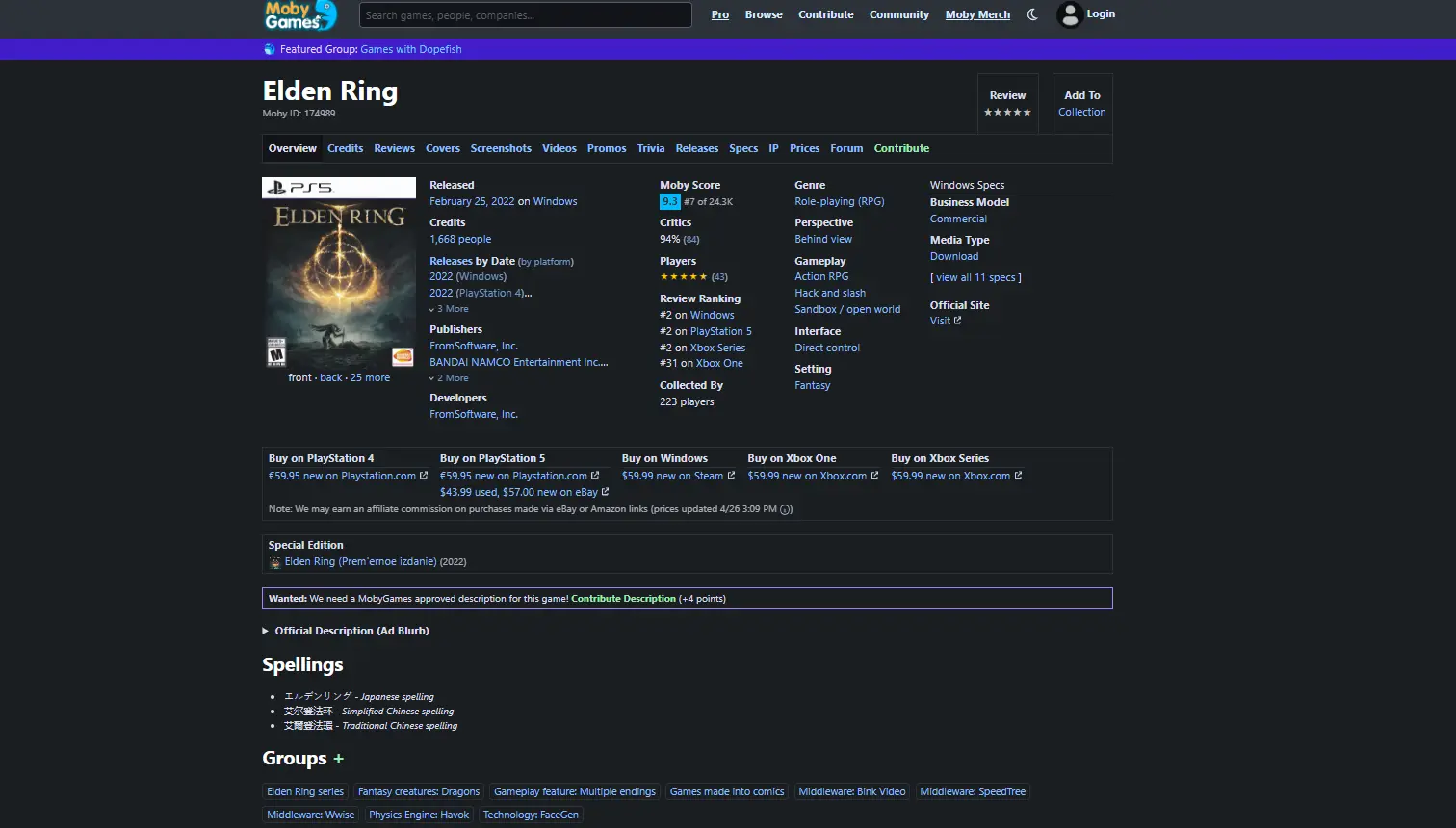Open the 1,668 people credits link

(x=460, y=239)
